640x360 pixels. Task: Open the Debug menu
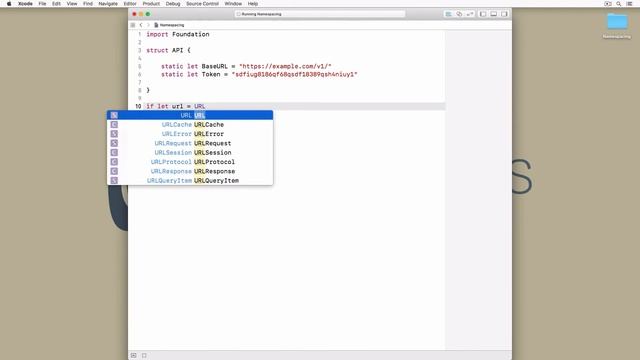[173, 4]
